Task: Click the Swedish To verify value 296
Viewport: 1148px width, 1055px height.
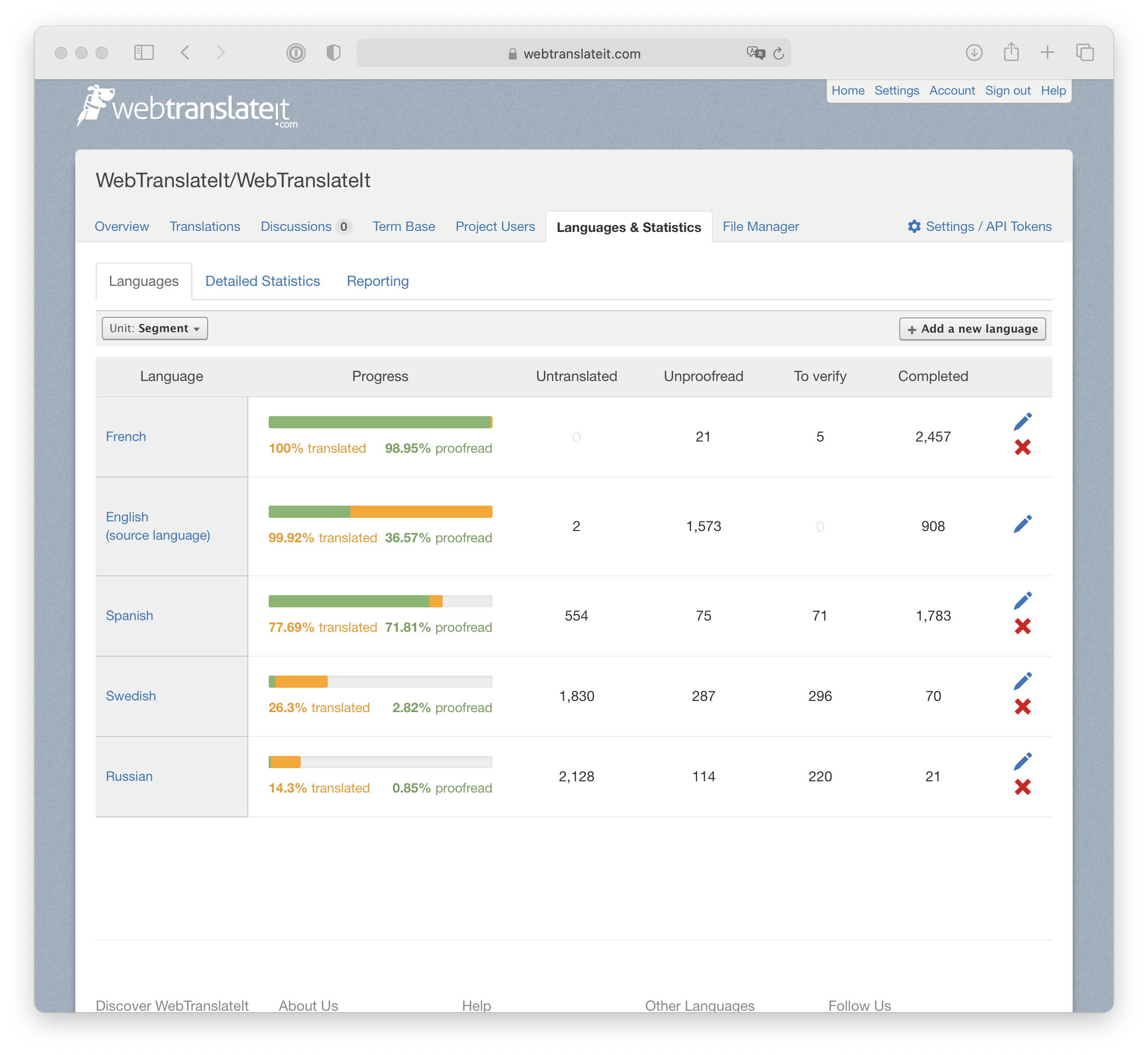Action: point(820,696)
